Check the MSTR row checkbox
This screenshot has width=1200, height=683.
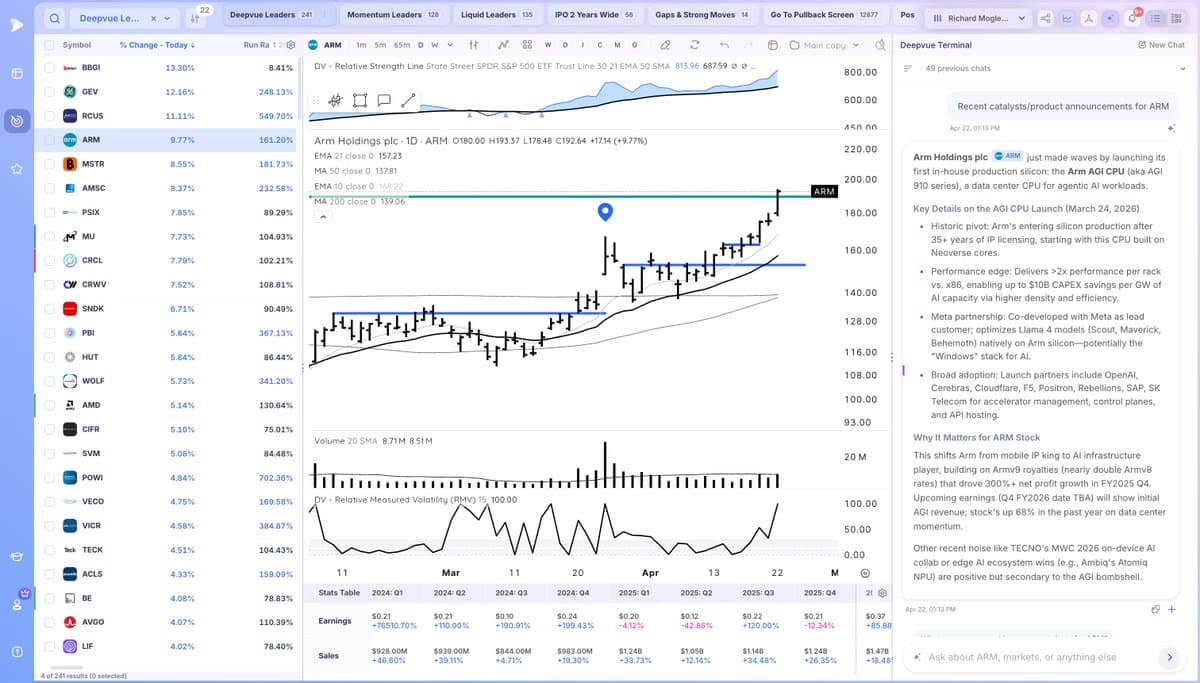tap(49, 164)
